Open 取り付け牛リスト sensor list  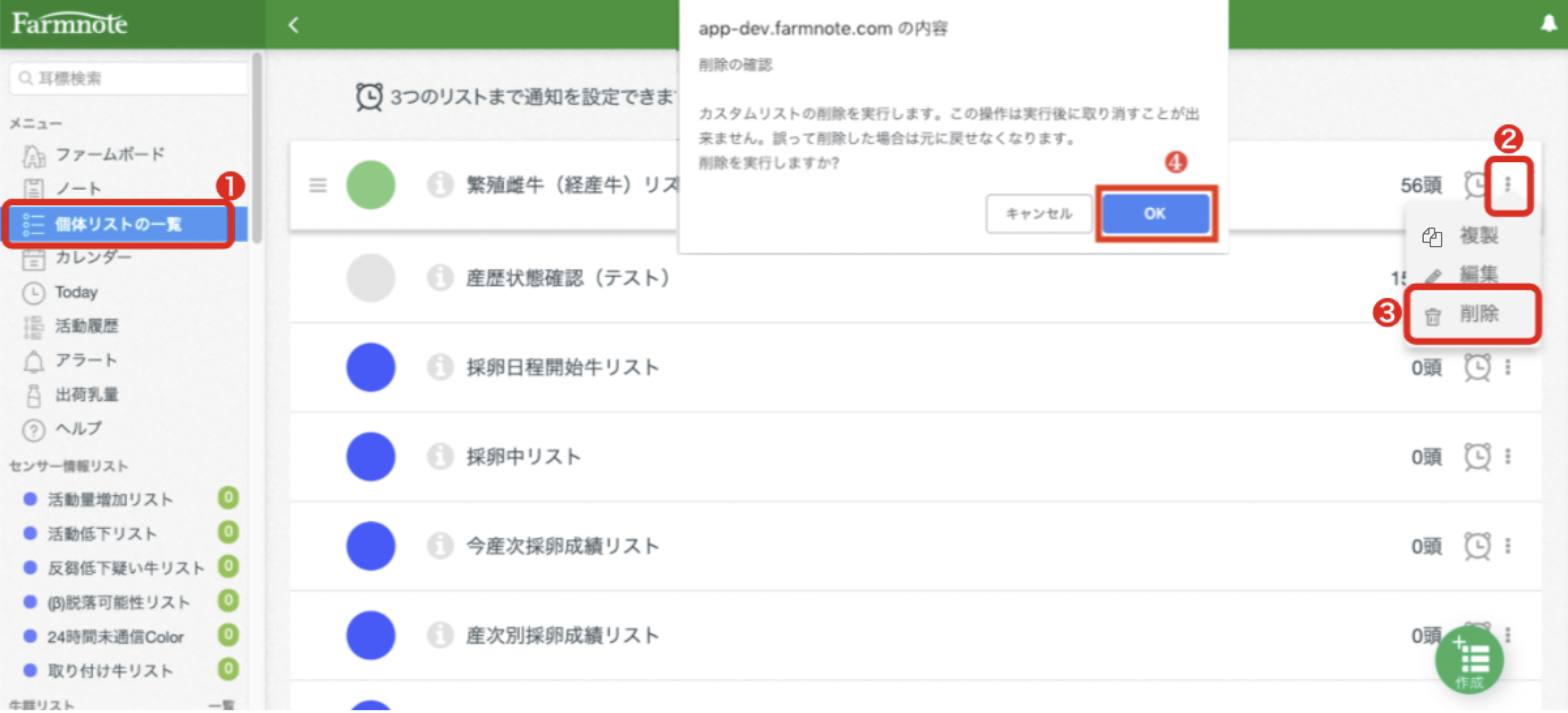pyautogui.click(x=110, y=672)
